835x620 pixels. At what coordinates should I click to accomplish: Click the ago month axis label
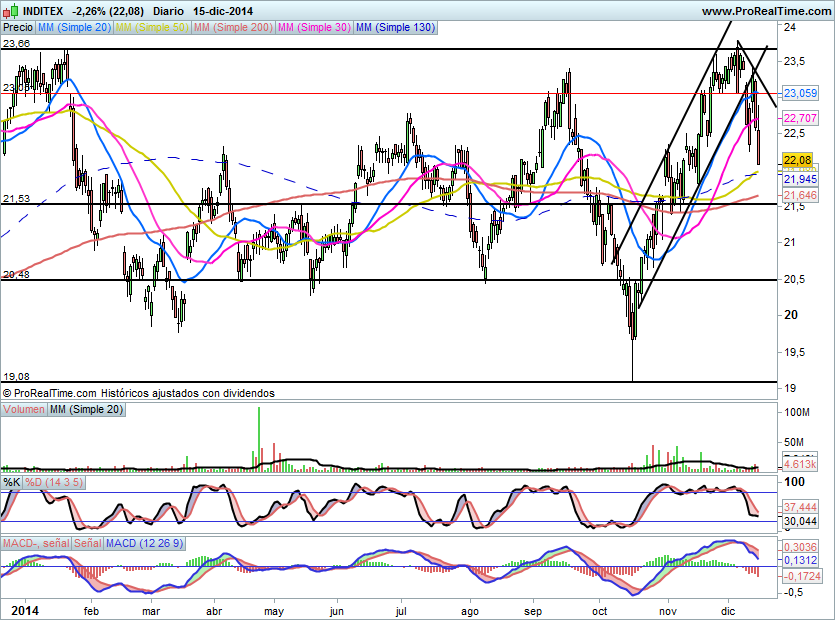469,611
